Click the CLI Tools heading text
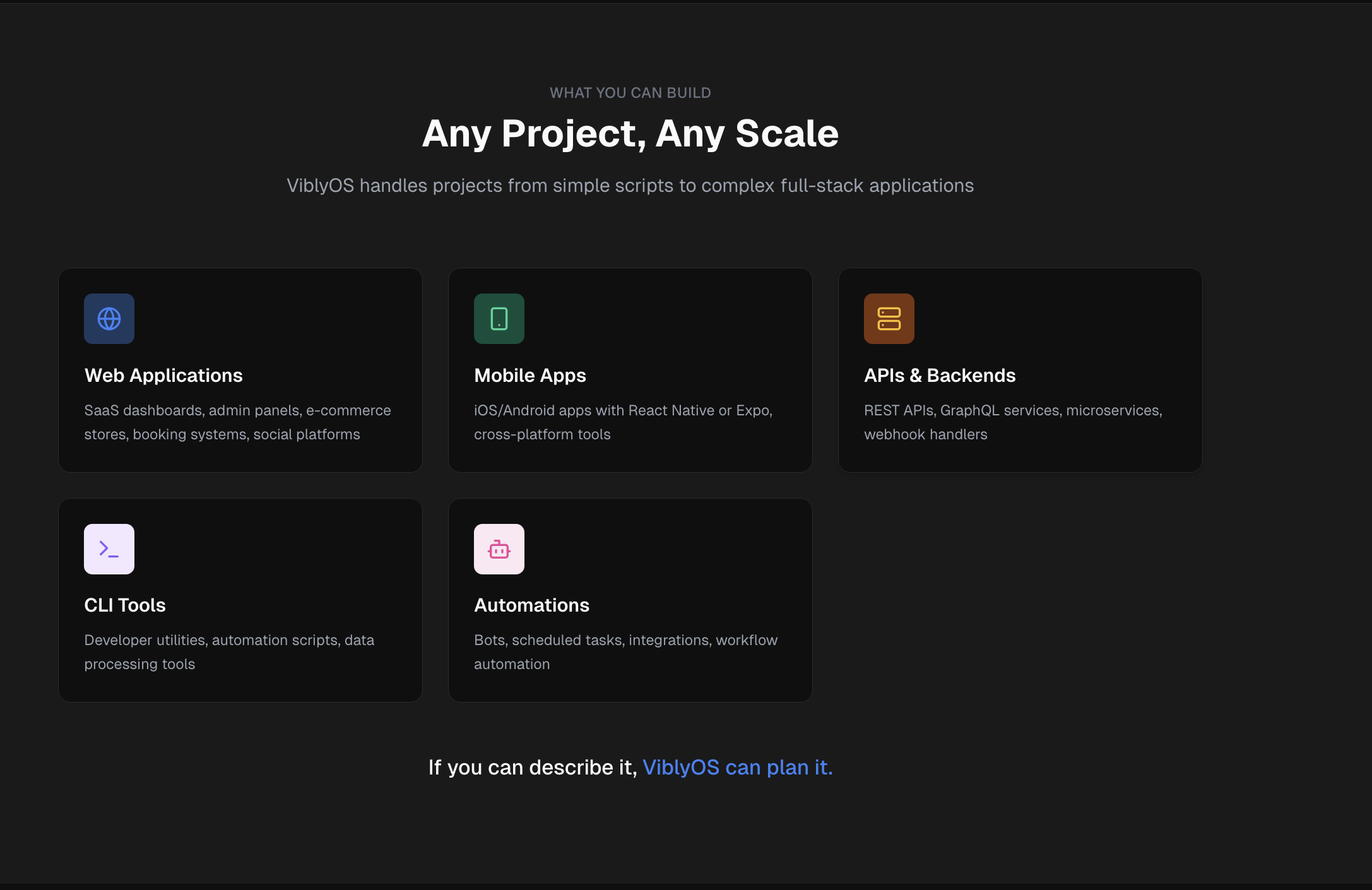This screenshot has width=1372, height=890. [124, 605]
